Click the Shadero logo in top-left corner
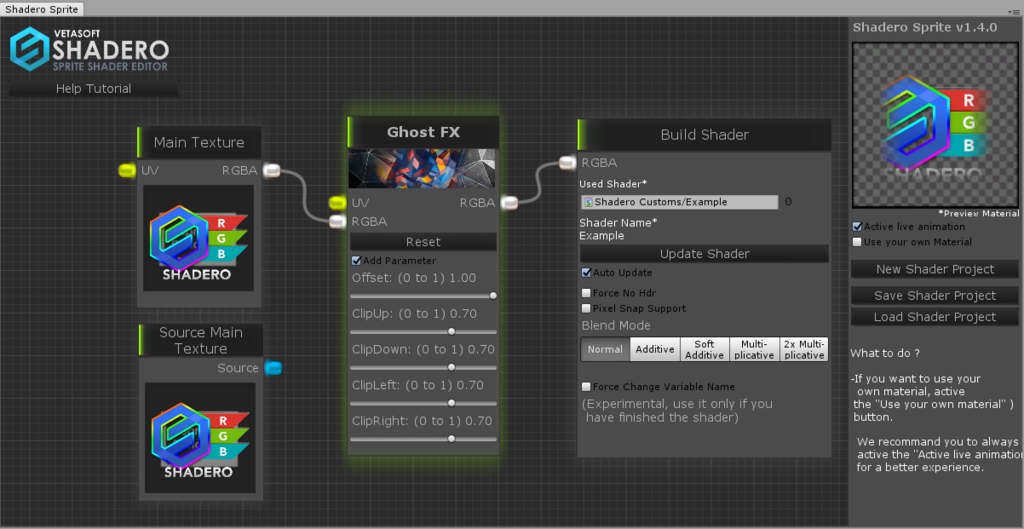The image size is (1024, 529). (x=89, y=48)
